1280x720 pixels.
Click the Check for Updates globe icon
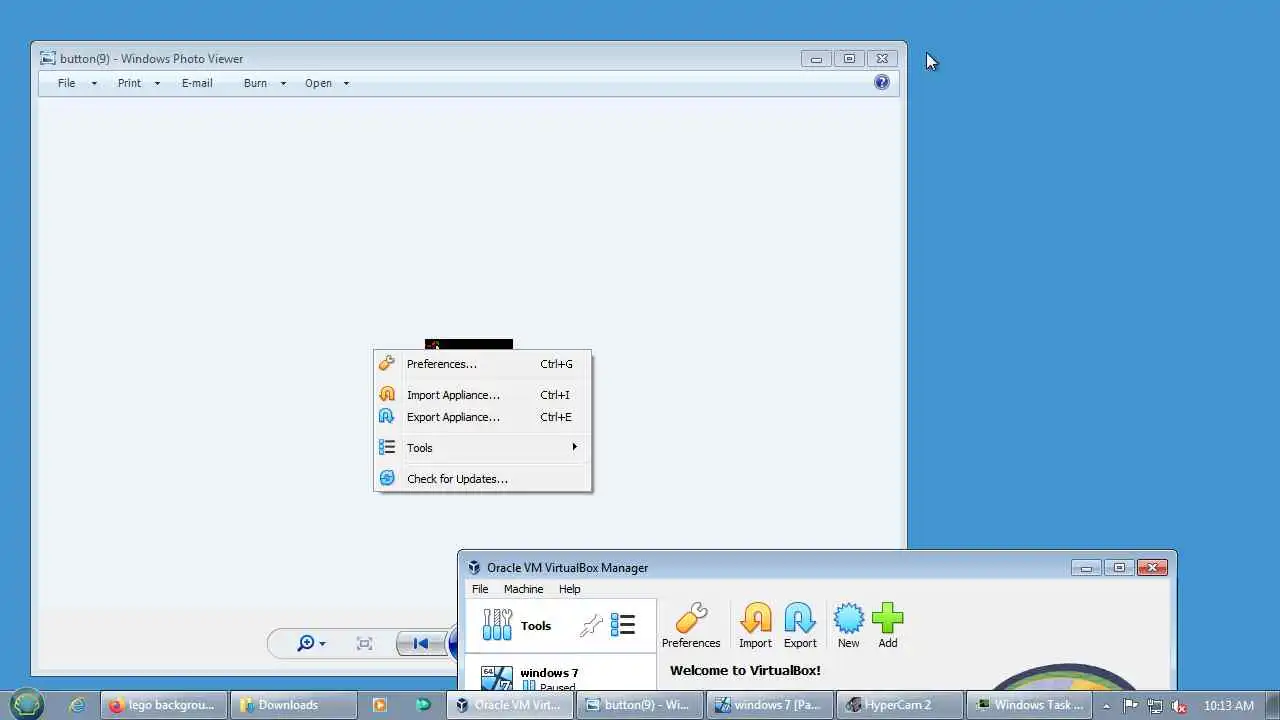point(387,479)
